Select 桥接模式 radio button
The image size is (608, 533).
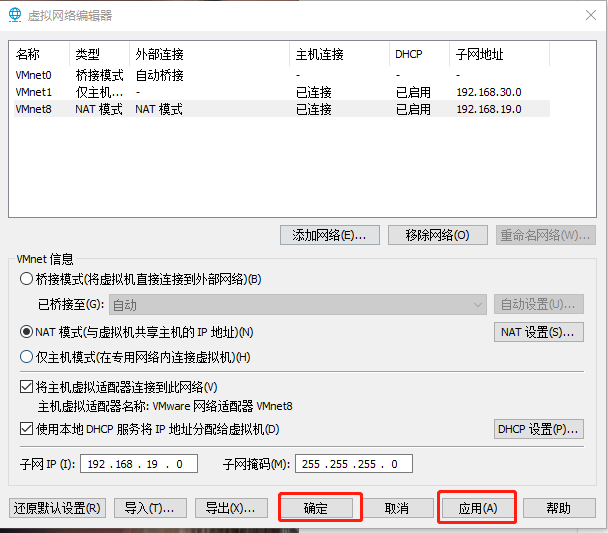click(x=27, y=279)
